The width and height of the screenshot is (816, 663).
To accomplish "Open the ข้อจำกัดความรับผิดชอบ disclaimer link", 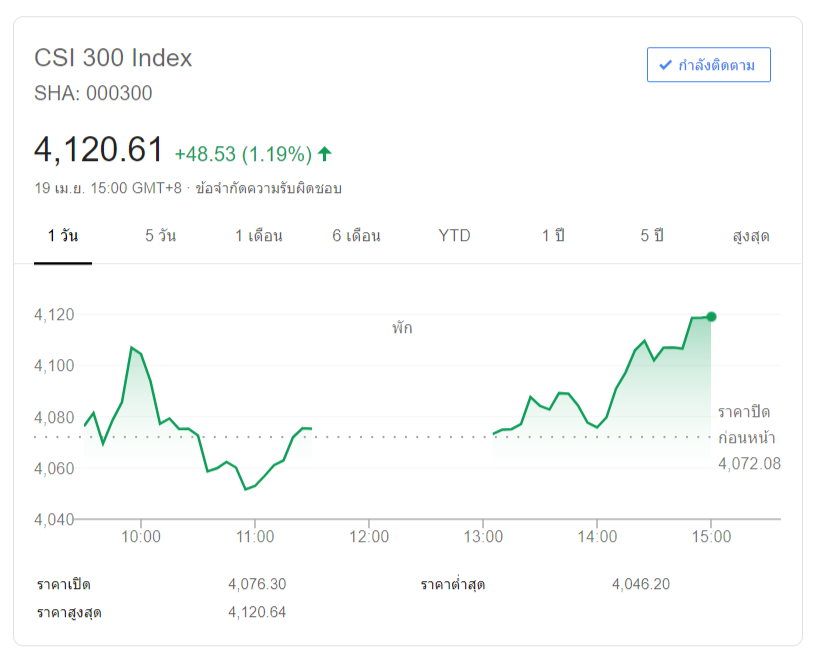I will pyautogui.click(x=269, y=188).
